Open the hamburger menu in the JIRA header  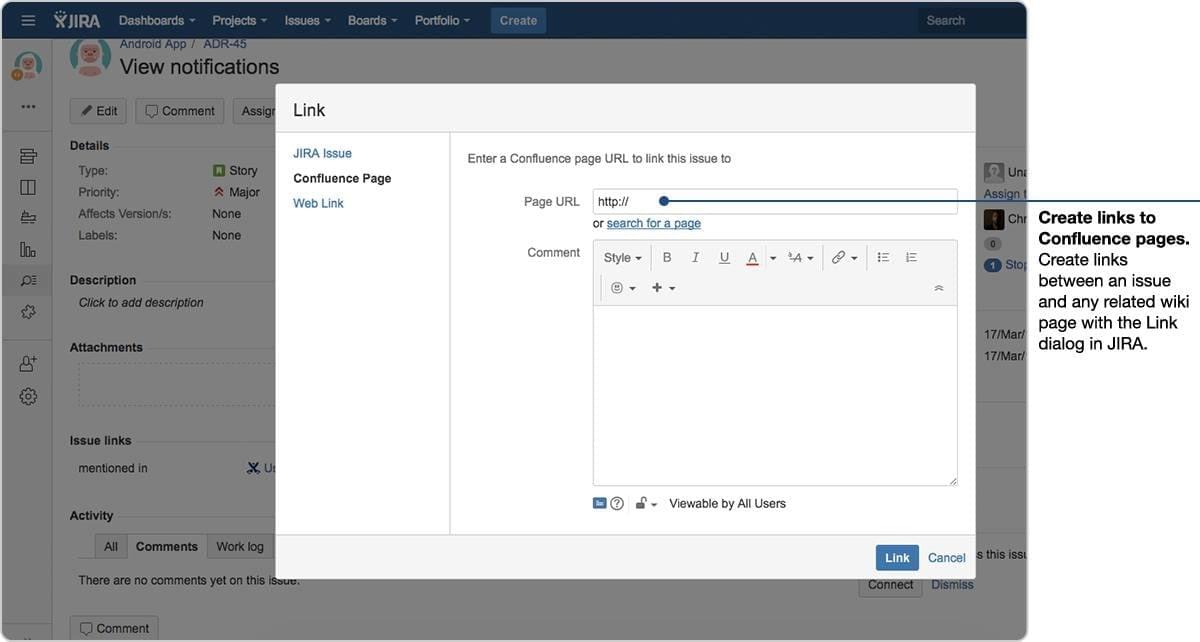tap(28, 20)
